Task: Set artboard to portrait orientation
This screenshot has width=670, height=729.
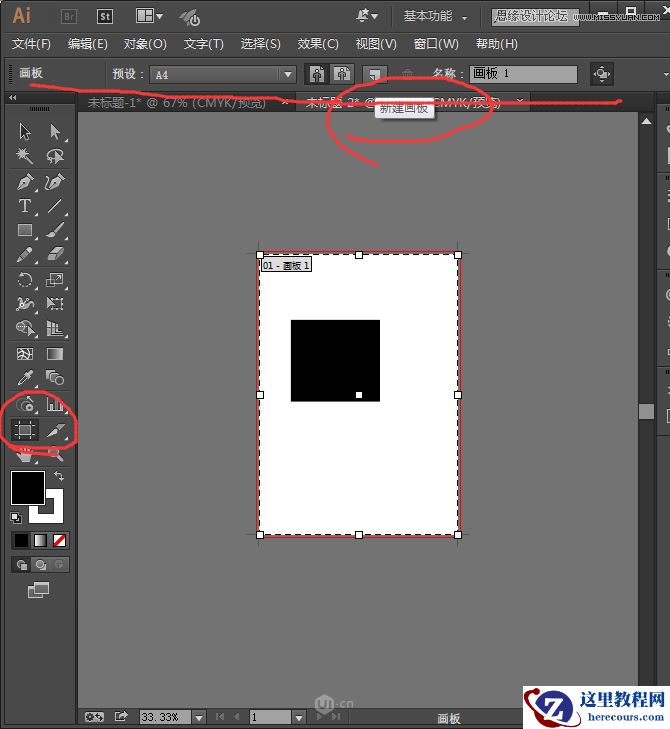Action: [317, 74]
